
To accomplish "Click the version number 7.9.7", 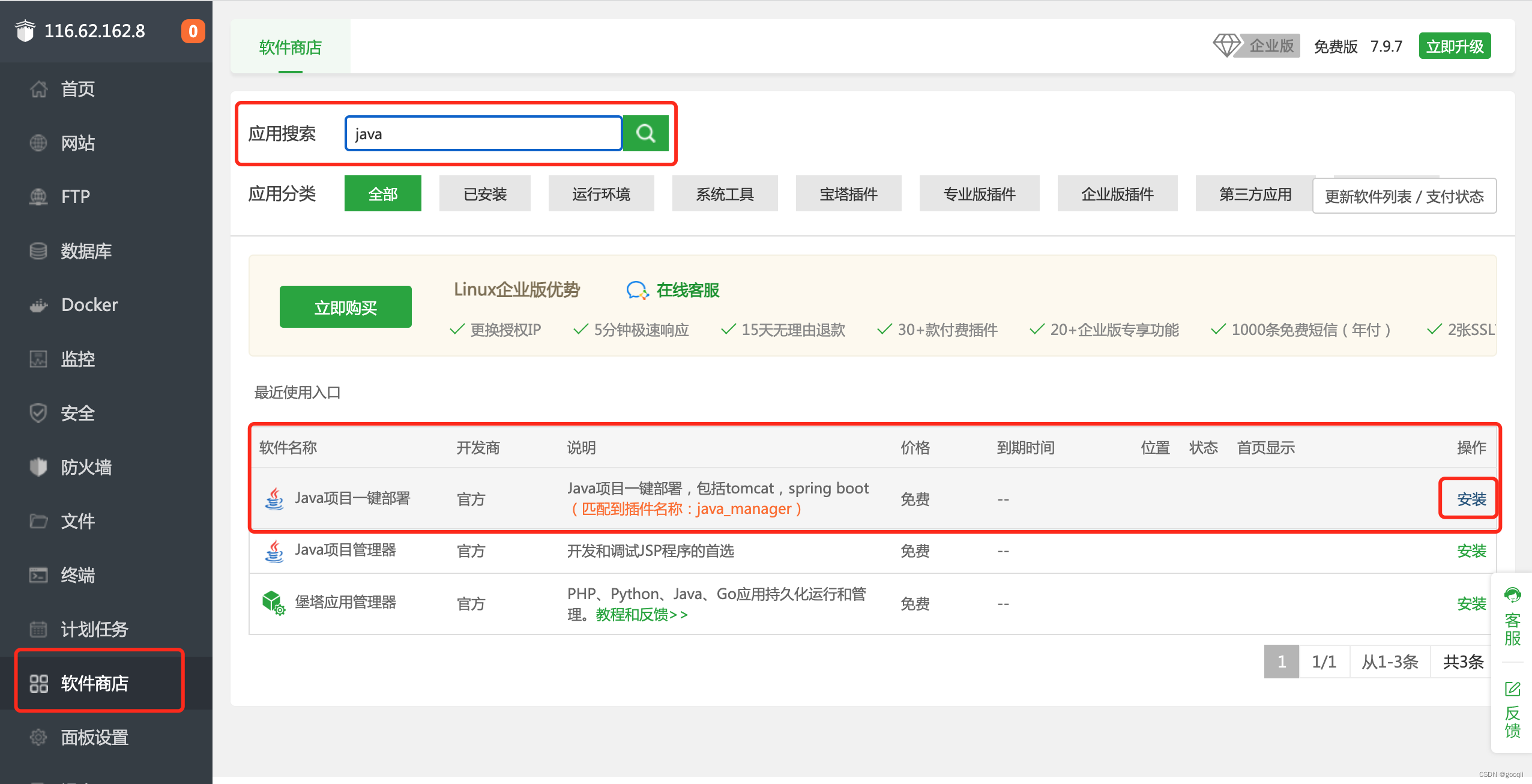I will (x=1386, y=46).
